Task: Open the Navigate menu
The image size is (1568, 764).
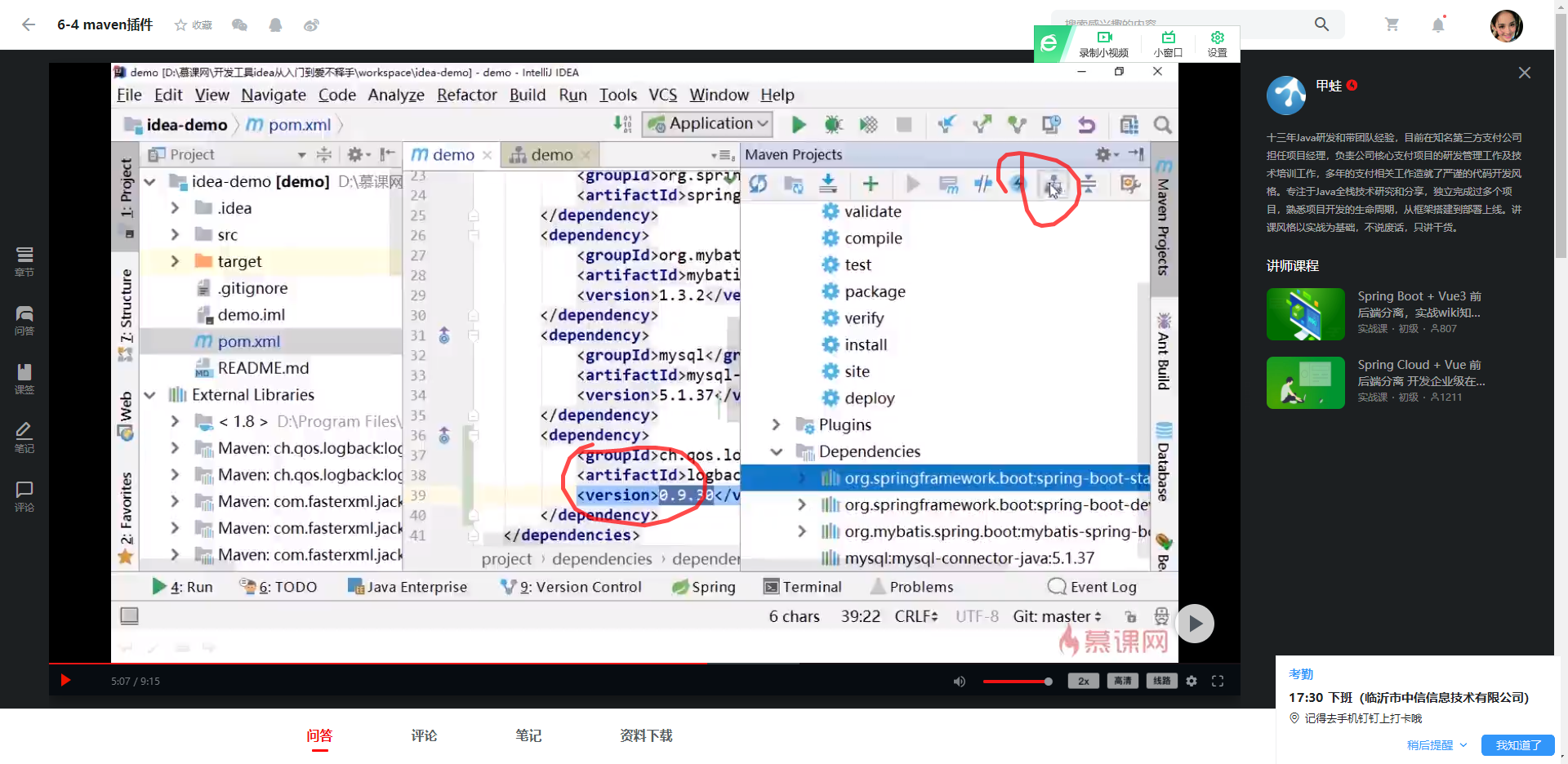Action: (274, 95)
